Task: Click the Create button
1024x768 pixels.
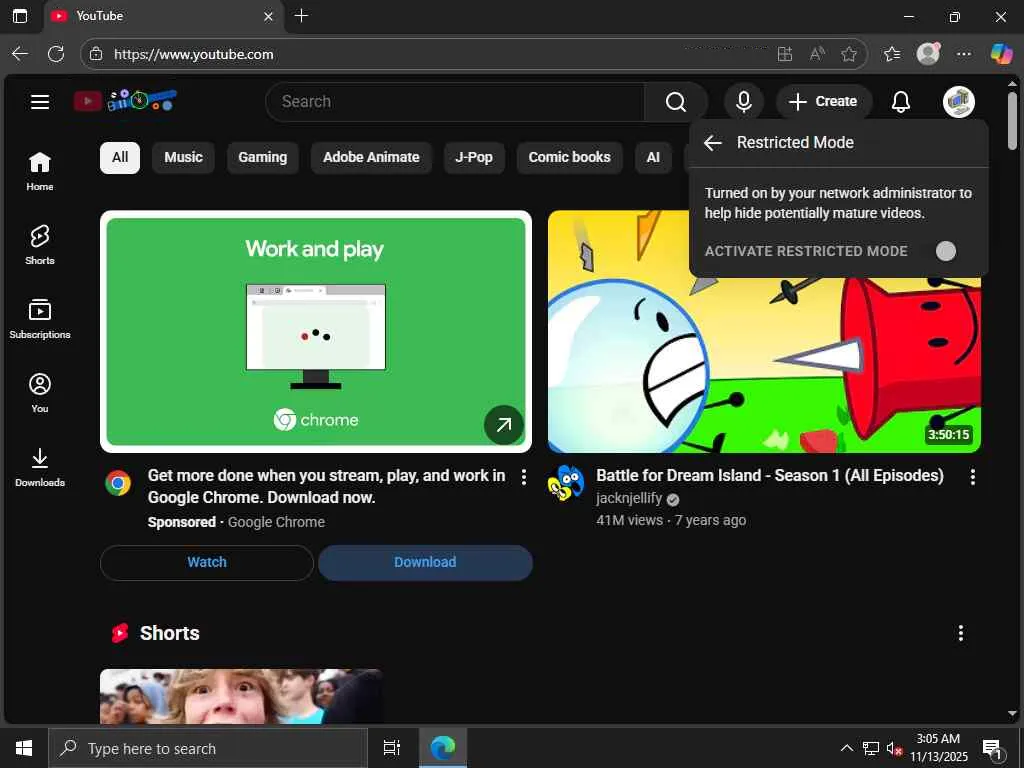Action: point(824,102)
